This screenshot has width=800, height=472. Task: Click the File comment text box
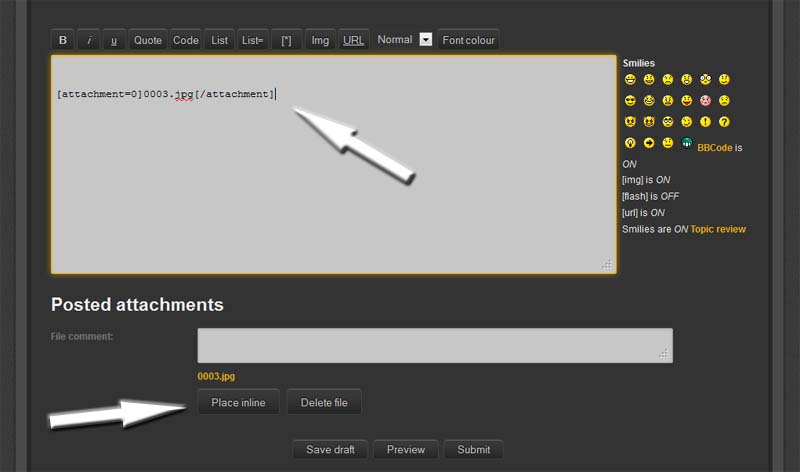coord(435,345)
